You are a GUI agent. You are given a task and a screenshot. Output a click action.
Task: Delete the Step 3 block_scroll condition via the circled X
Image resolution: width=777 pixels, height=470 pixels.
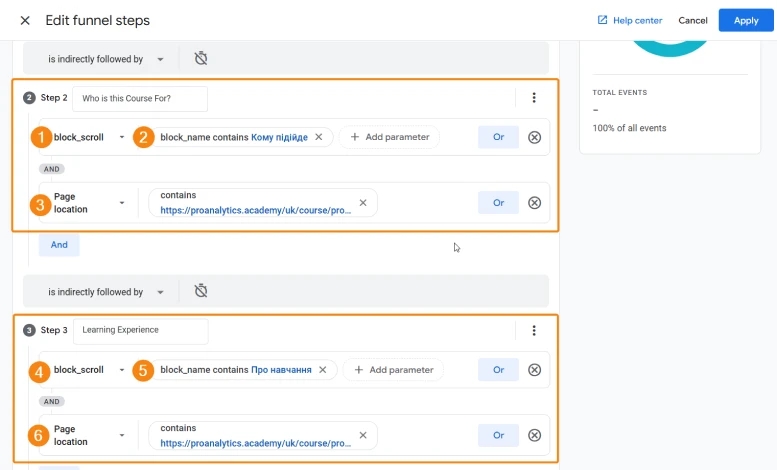[534, 370]
